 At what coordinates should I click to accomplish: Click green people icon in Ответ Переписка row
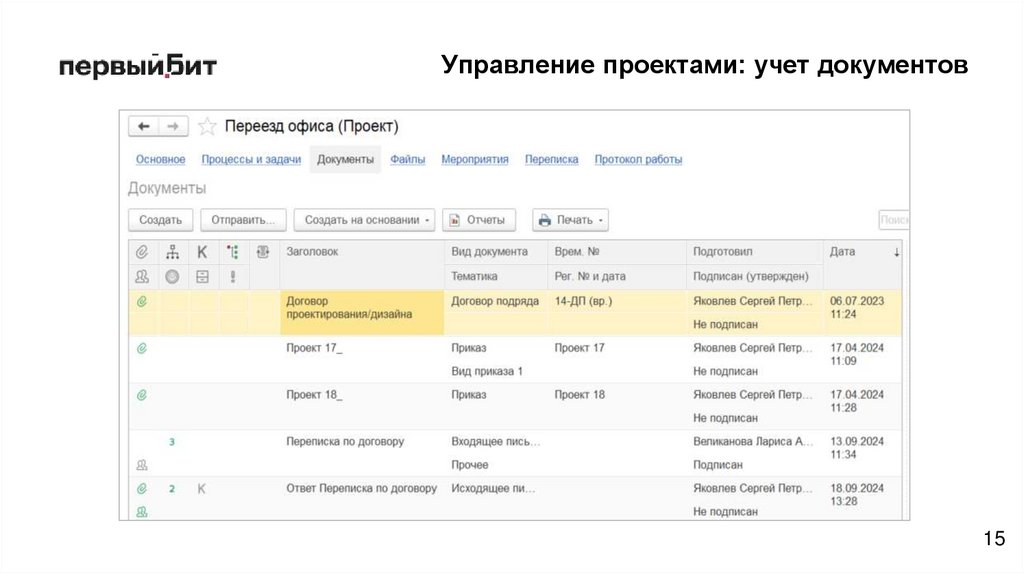coord(142,512)
